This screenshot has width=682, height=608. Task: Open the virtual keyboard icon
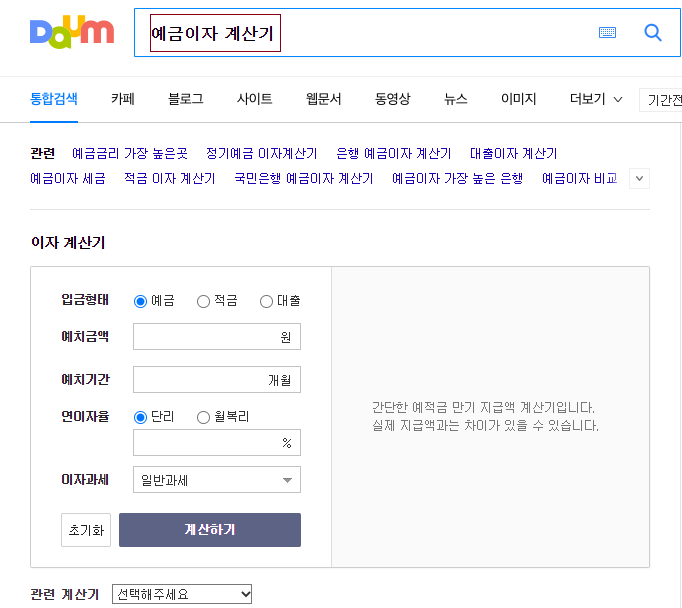point(607,32)
